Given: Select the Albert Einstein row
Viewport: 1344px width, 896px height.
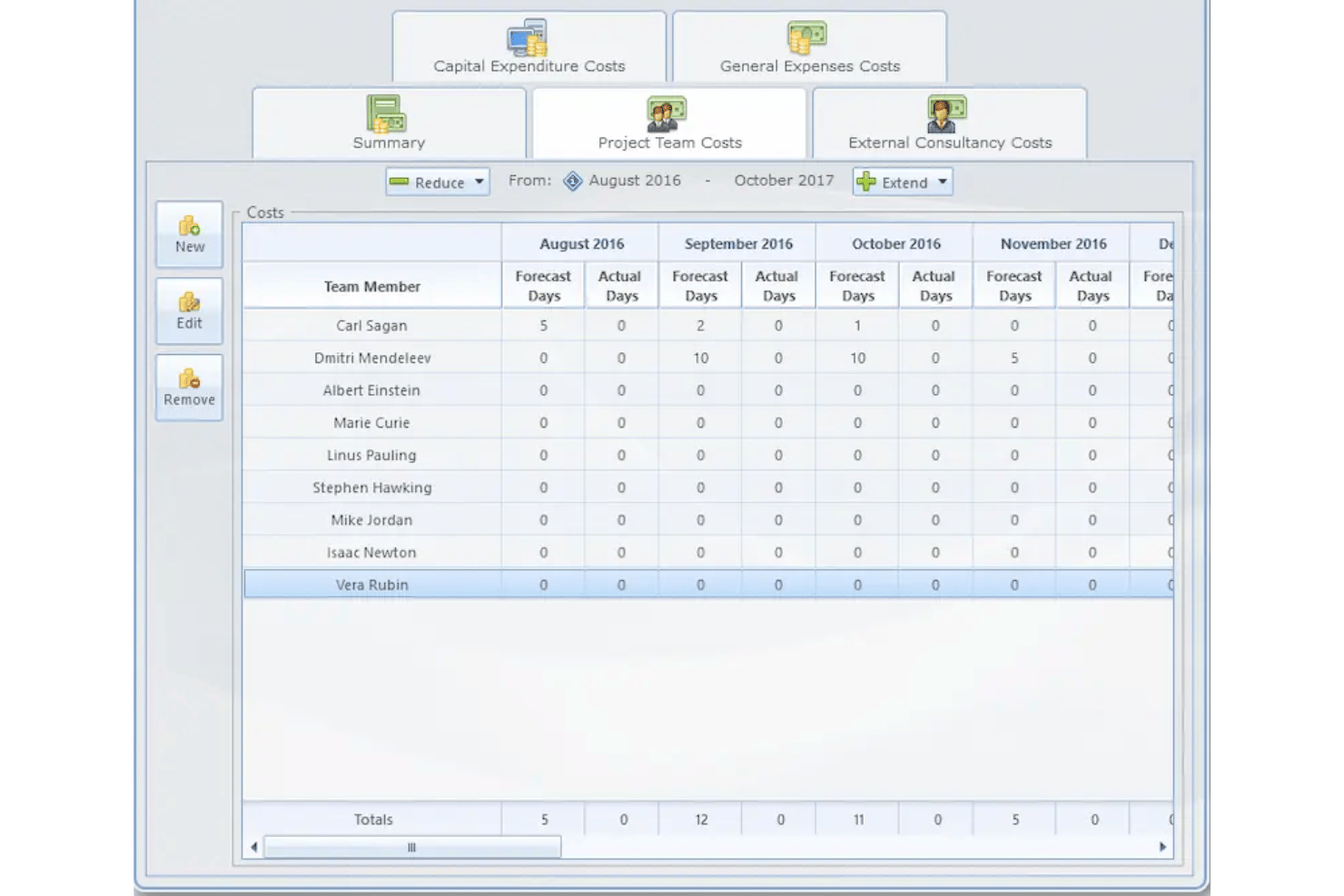Looking at the screenshot, I should [x=708, y=390].
